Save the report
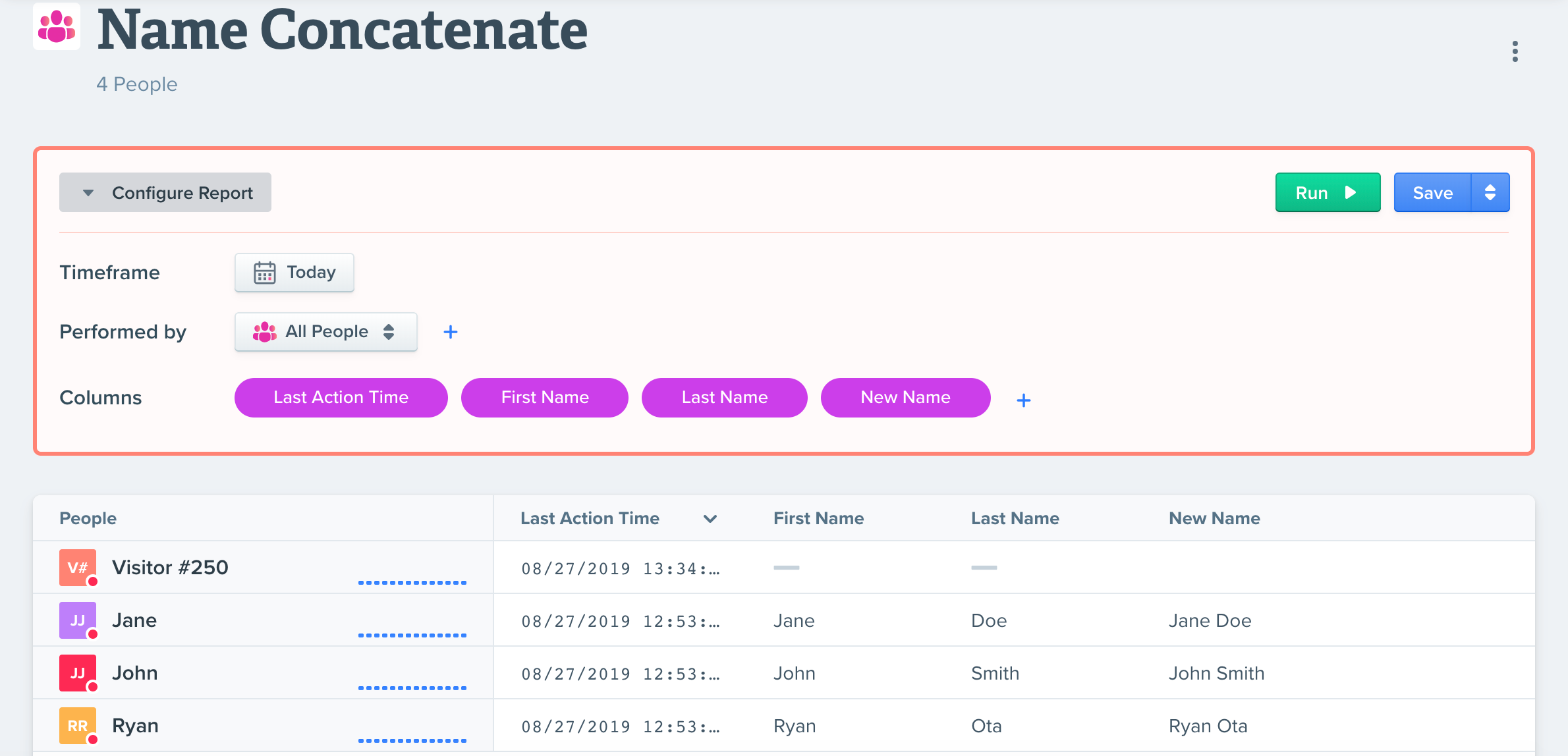 pyautogui.click(x=1432, y=192)
